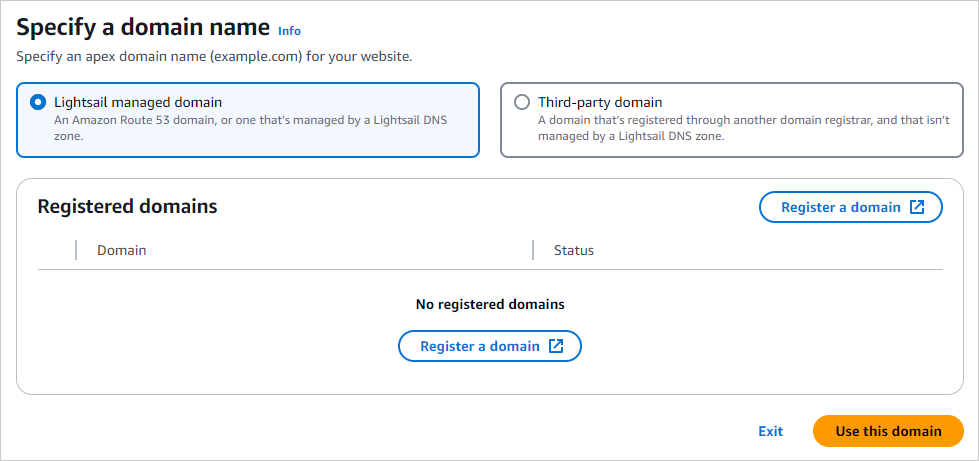Select the Lightsail managed domain radio button
The image size is (979, 461).
[x=38, y=102]
